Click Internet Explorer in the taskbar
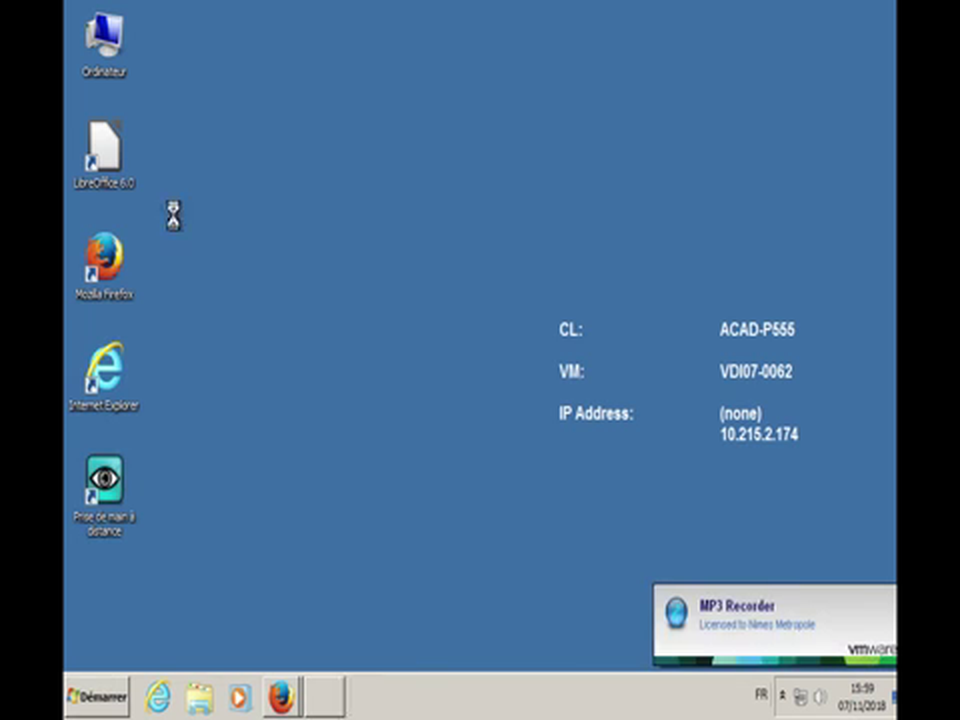The width and height of the screenshot is (960, 720). coord(158,696)
